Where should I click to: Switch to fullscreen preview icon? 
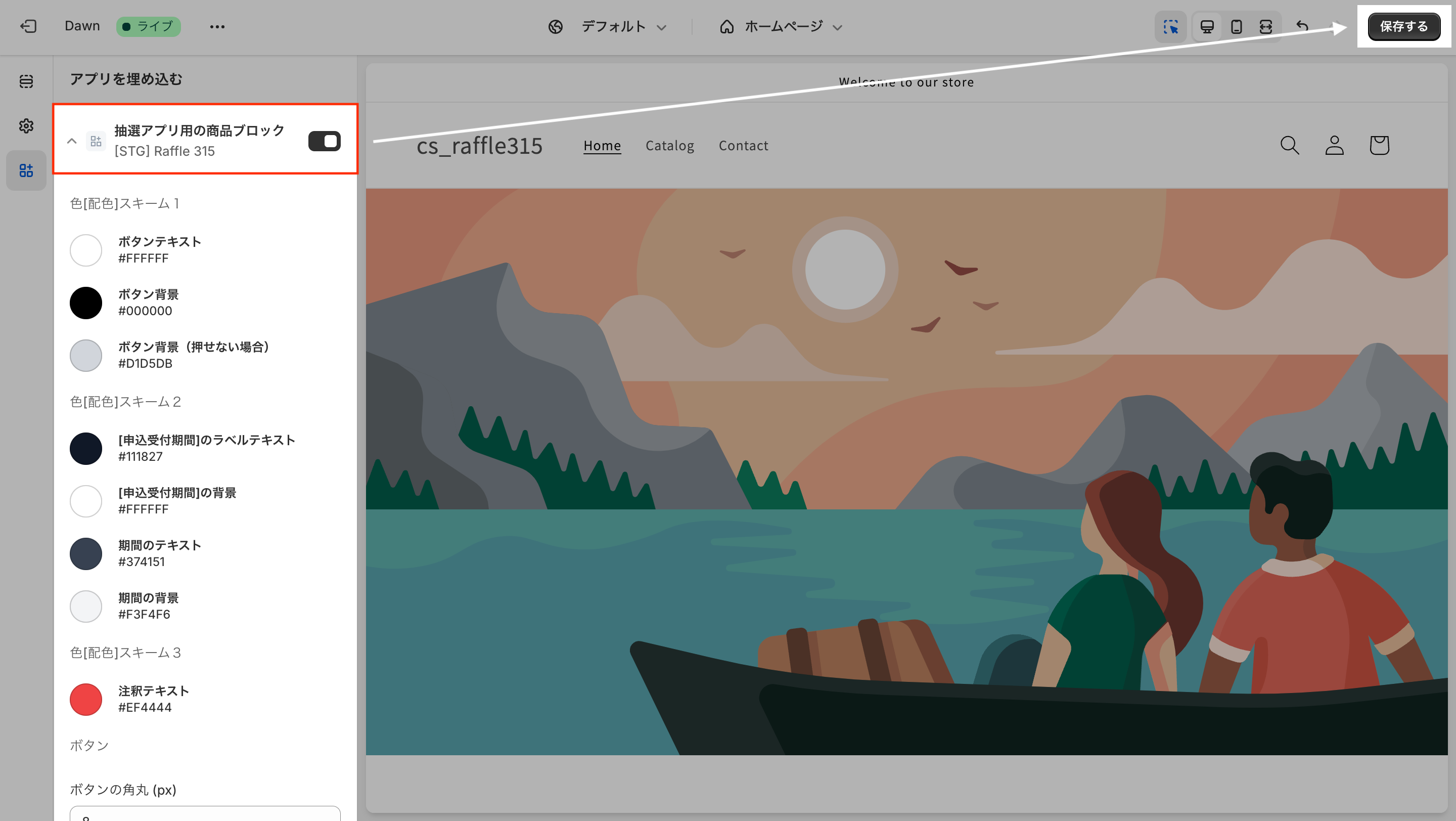[x=1265, y=27]
